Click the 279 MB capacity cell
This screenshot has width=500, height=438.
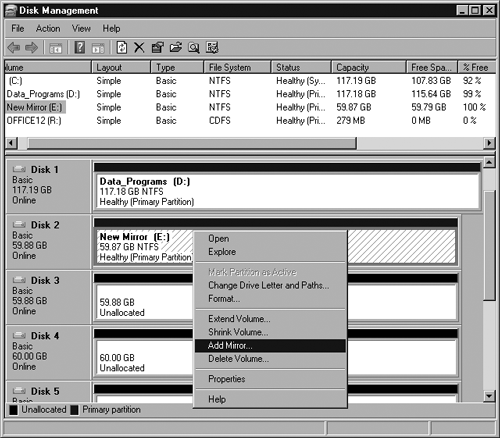tap(351, 121)
